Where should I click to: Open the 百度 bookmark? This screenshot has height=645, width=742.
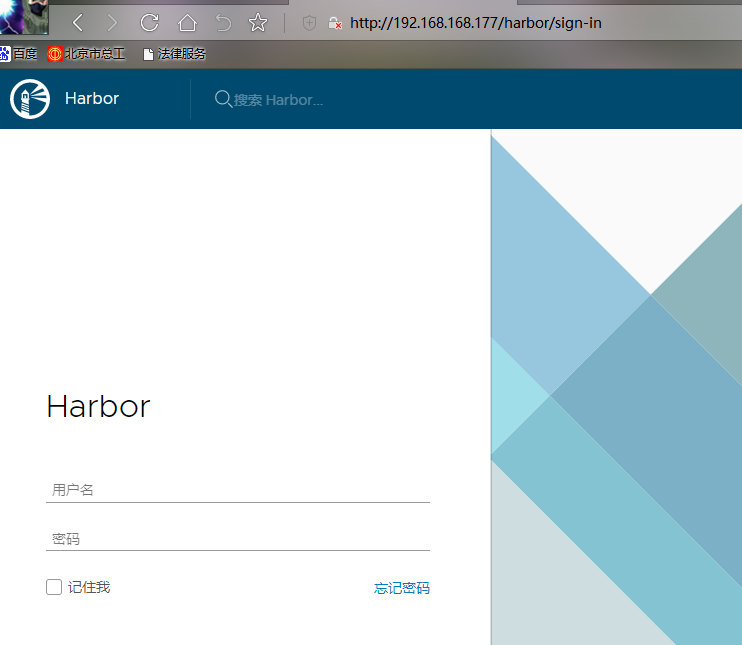pyautogui.click(x=18, y=54)
